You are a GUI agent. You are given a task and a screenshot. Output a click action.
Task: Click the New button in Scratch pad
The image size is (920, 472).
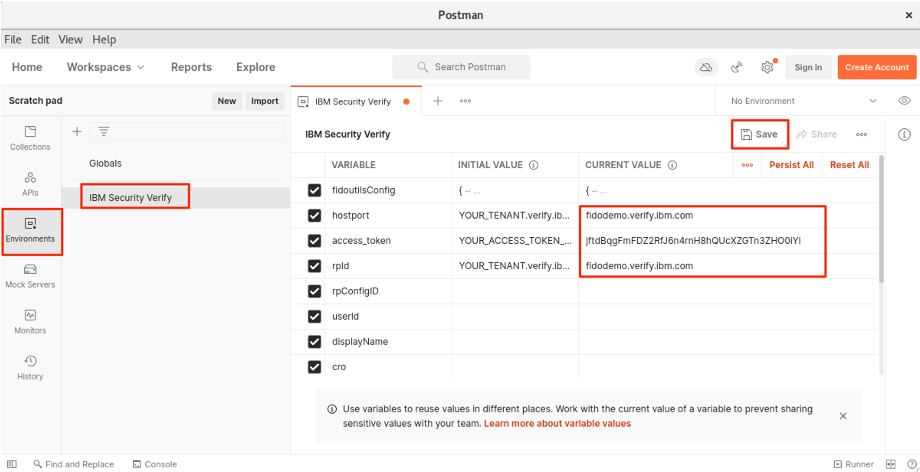pos(227,101)
